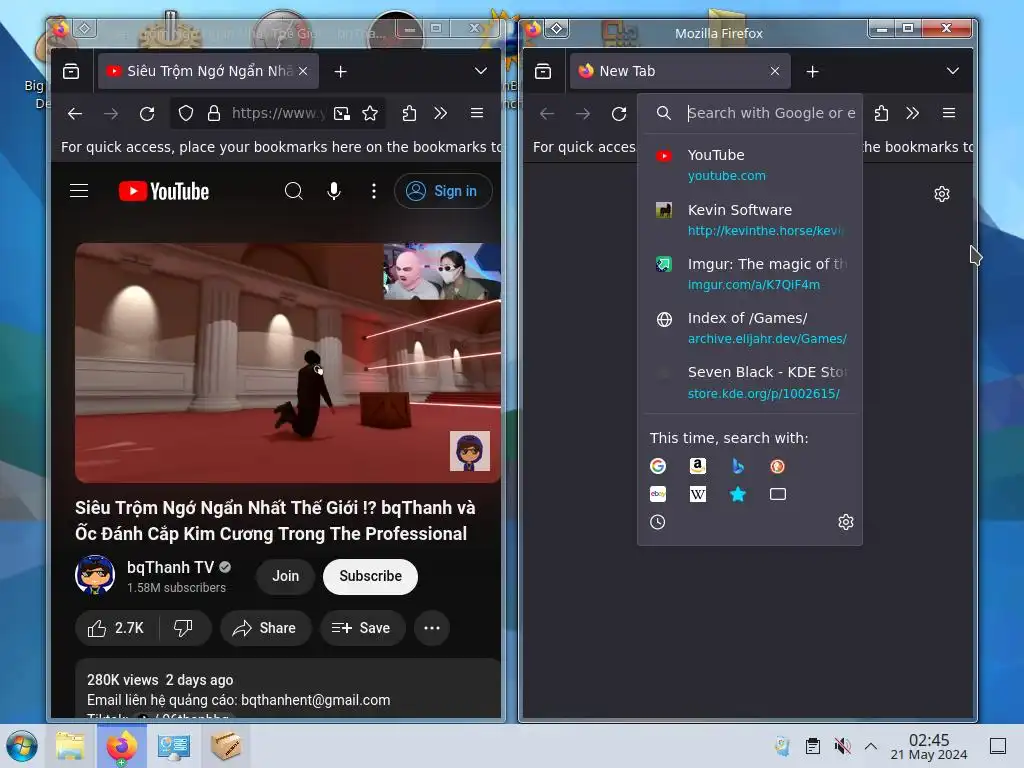This screenshot has height=768, width=1024.
Task: Show hidden system tray icons
Action: (871, 746)
